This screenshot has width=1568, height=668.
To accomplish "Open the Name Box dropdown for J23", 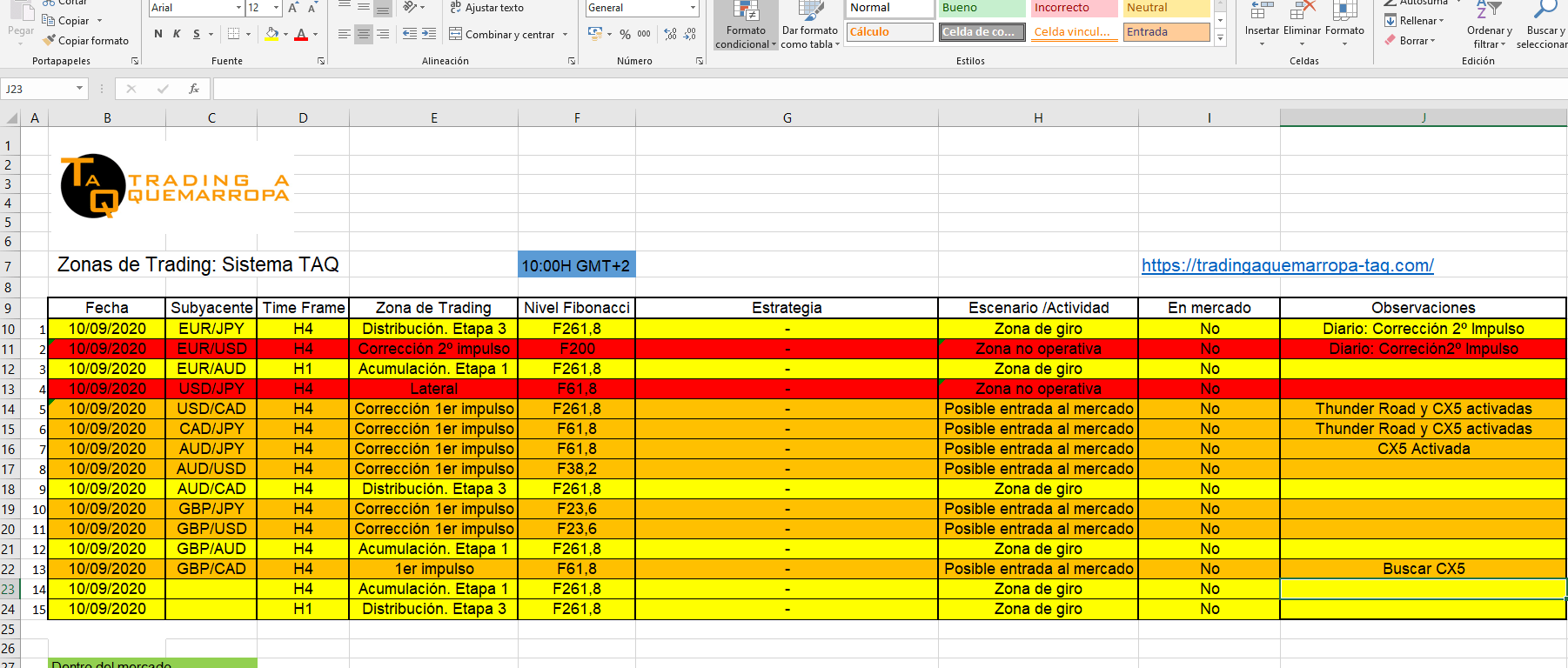I will [79, 89].
